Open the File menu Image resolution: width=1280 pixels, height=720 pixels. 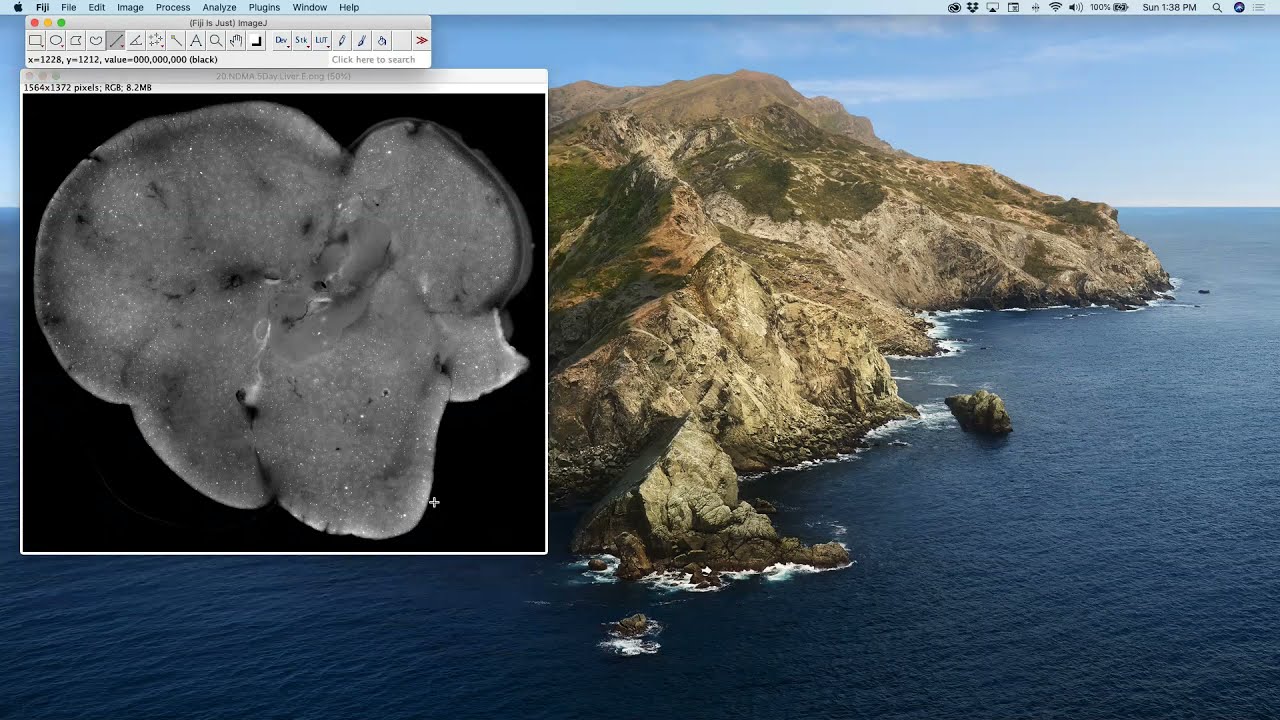tap(69, 7)
